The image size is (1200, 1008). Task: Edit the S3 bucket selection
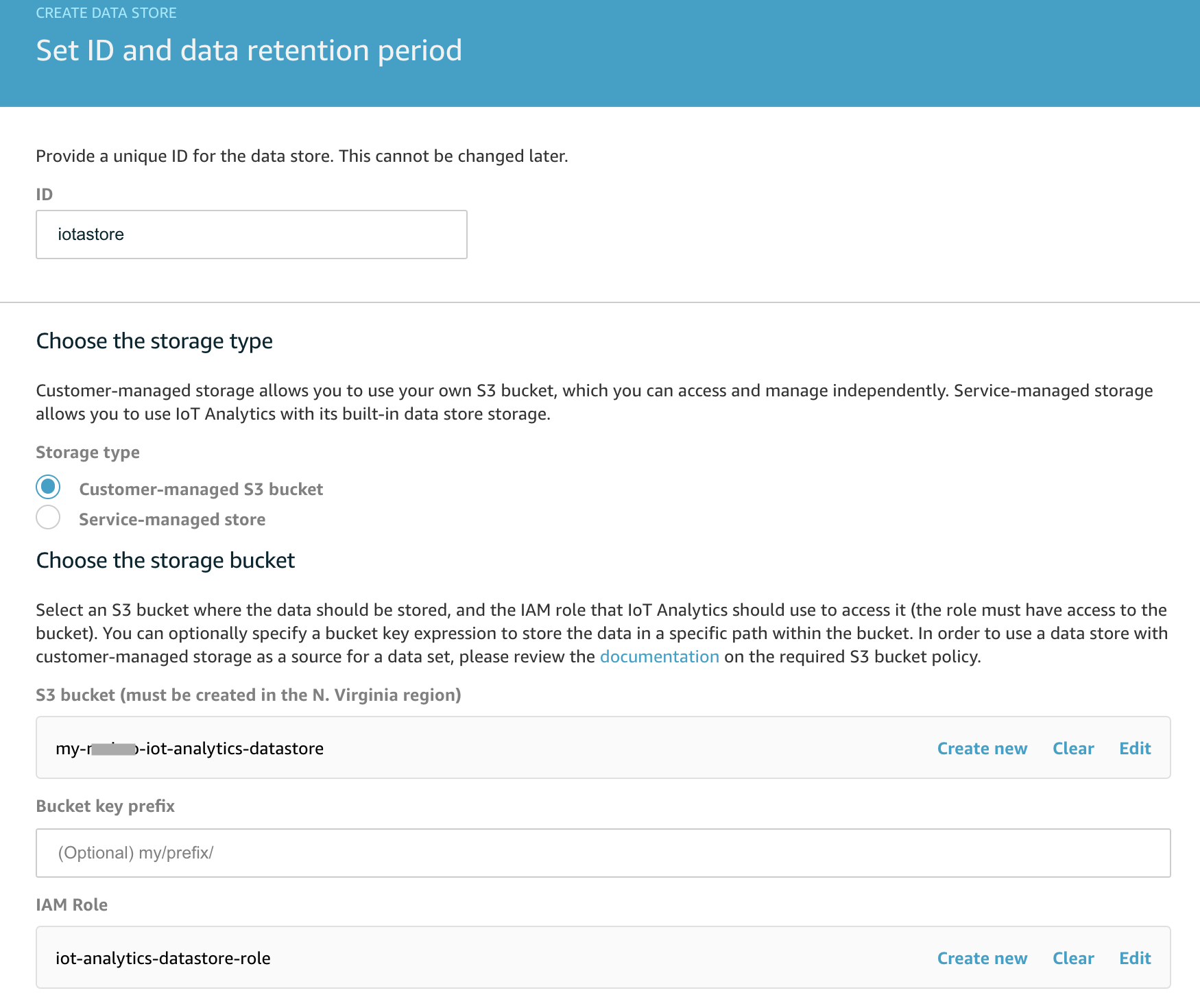click(1135, 748)
